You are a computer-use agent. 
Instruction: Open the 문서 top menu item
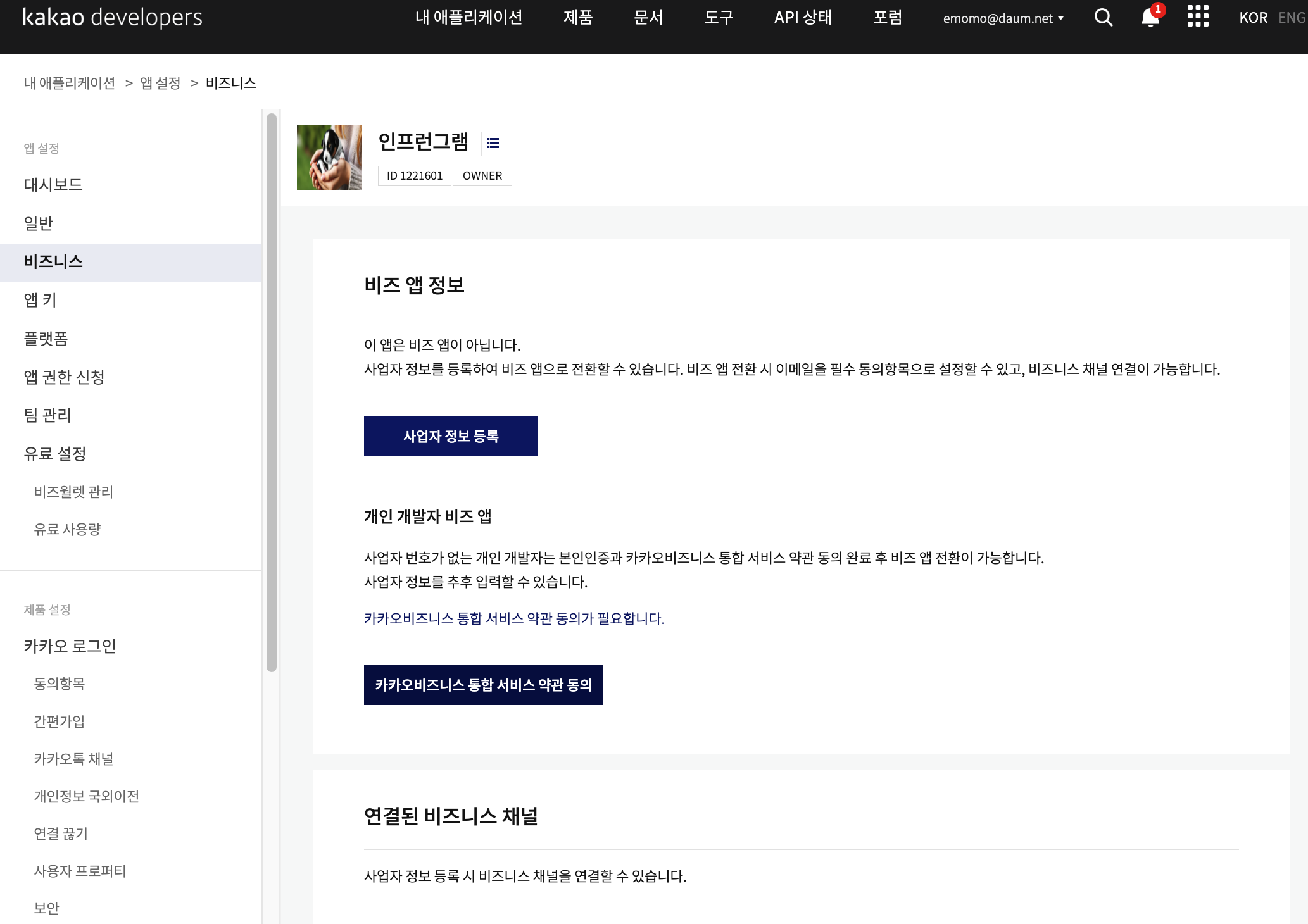pyautogui.click(x=648, y=18)
